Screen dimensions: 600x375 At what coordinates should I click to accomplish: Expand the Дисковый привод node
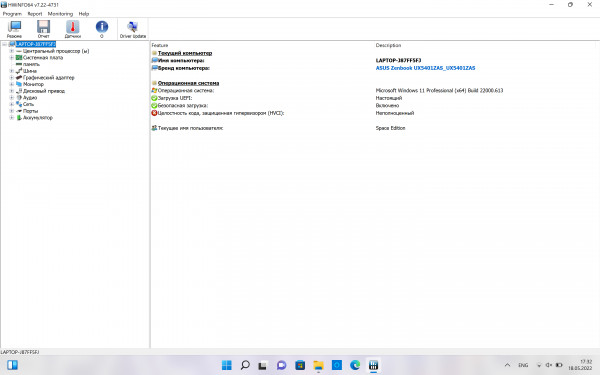coord(11,91)
